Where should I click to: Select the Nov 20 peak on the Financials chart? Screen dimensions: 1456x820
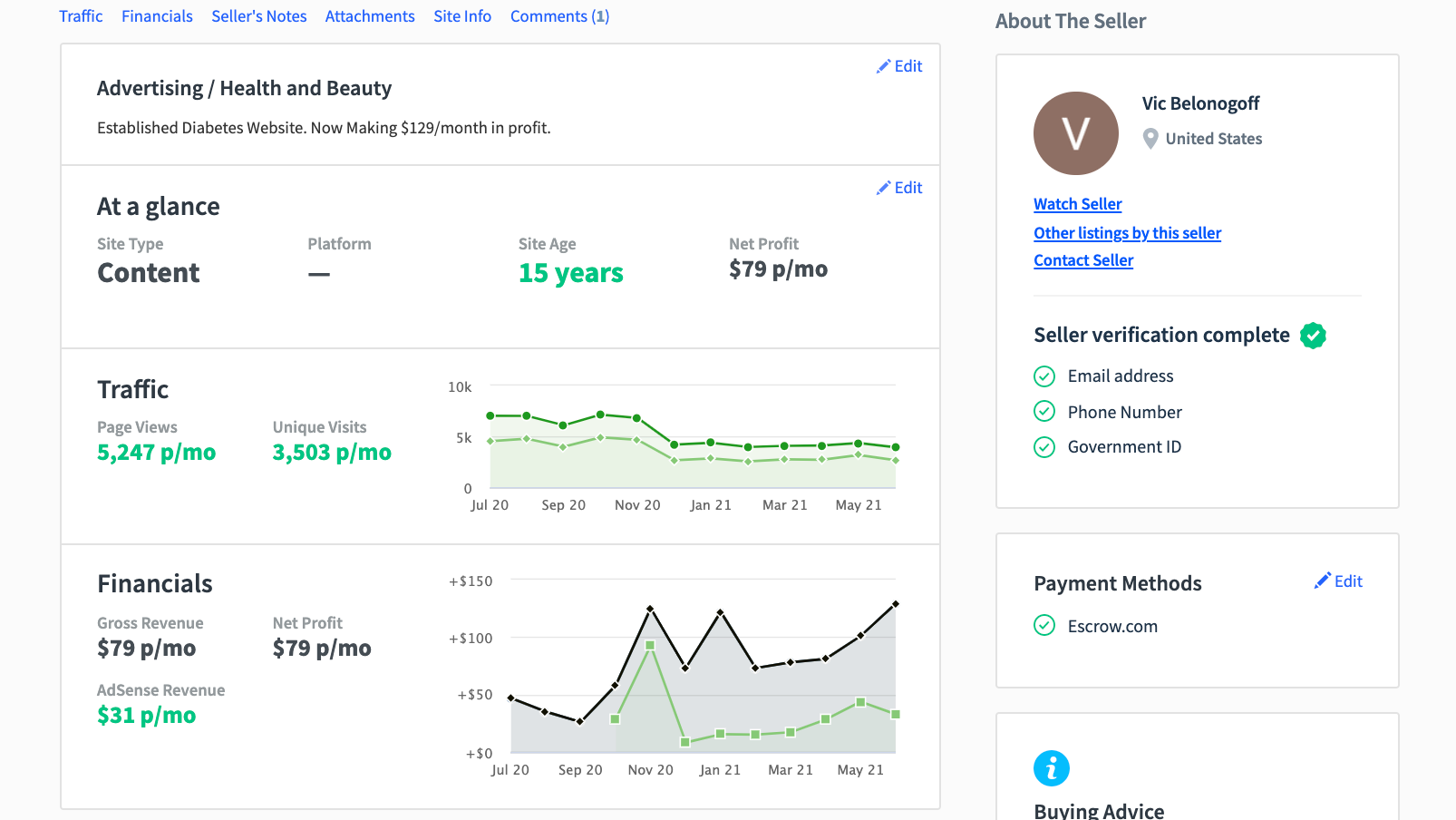tap(650, 609)
